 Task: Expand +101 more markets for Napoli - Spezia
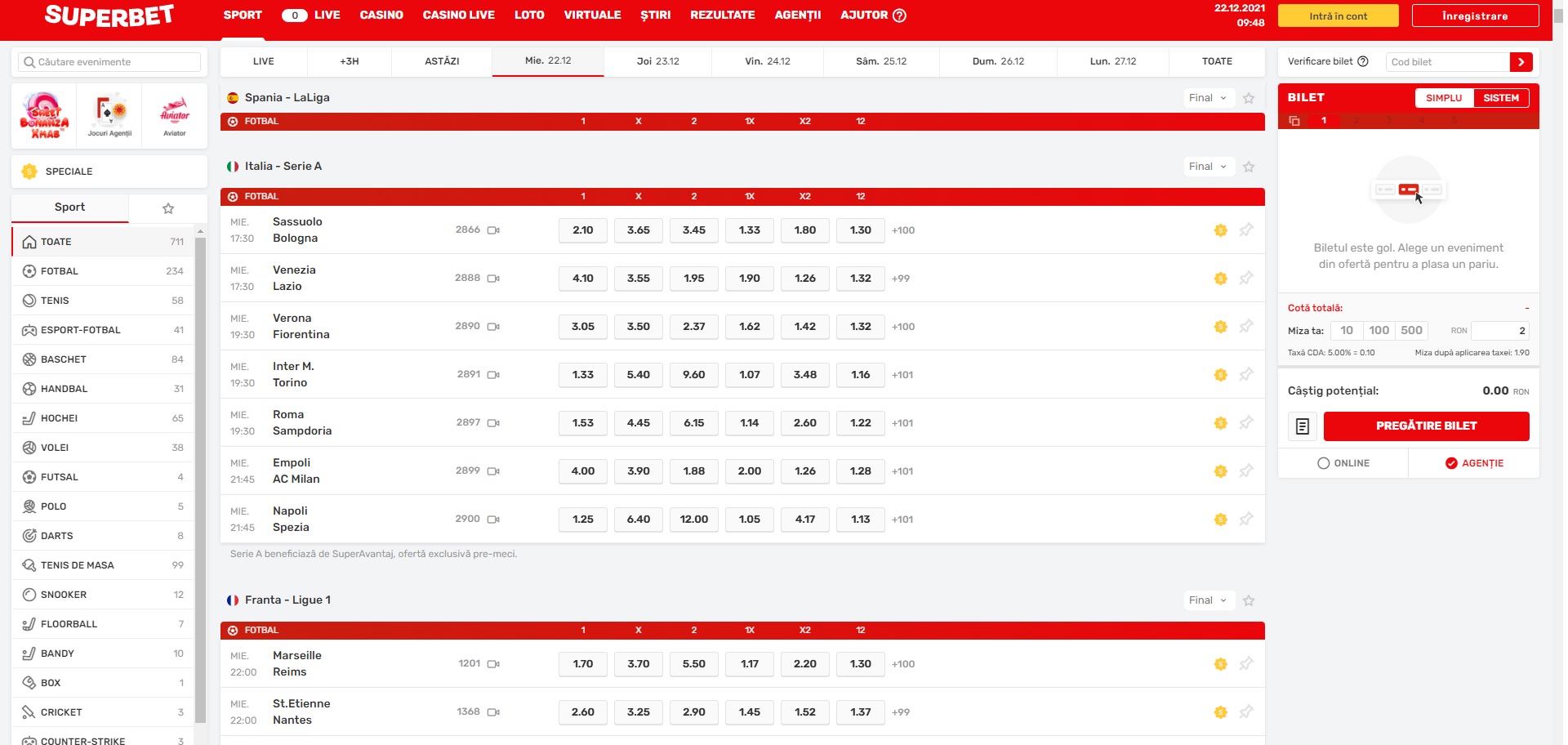(902, 520)
